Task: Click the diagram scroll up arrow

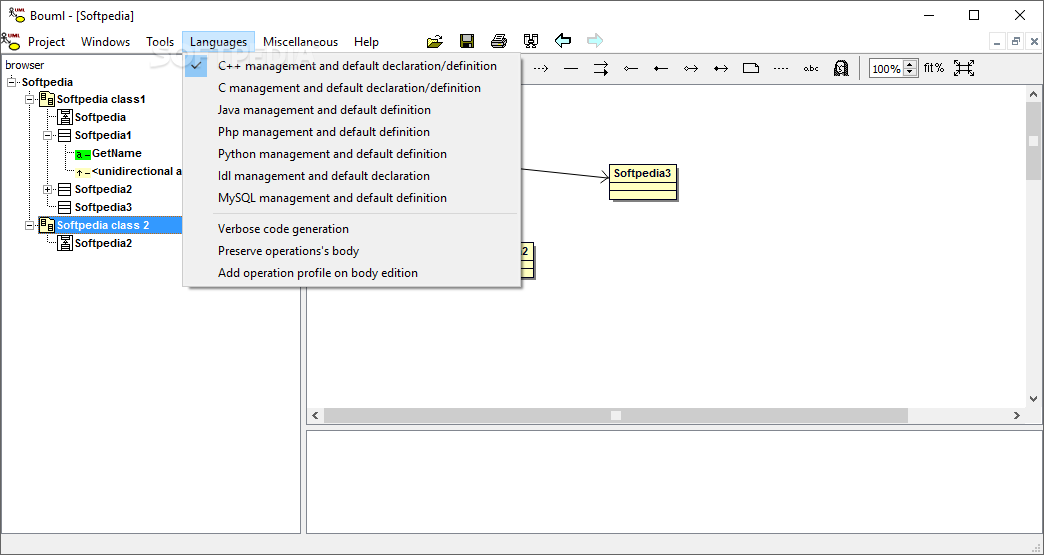Action: (1033, 94)
